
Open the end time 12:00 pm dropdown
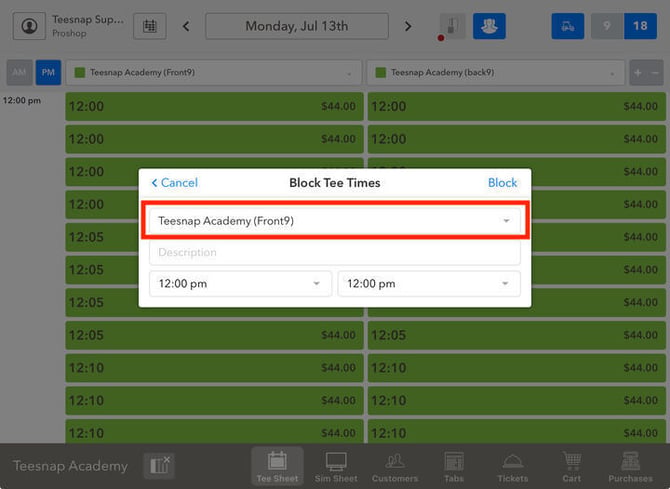pyautogui.click(x=429, y=284)
